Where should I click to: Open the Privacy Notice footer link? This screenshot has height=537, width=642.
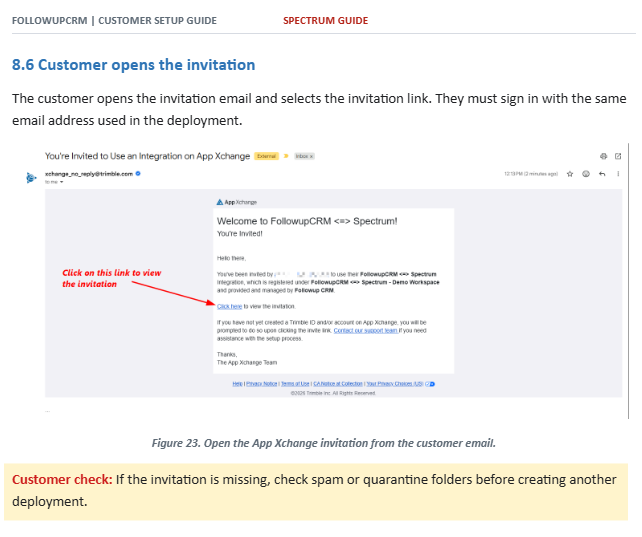(x=262, y=384)
